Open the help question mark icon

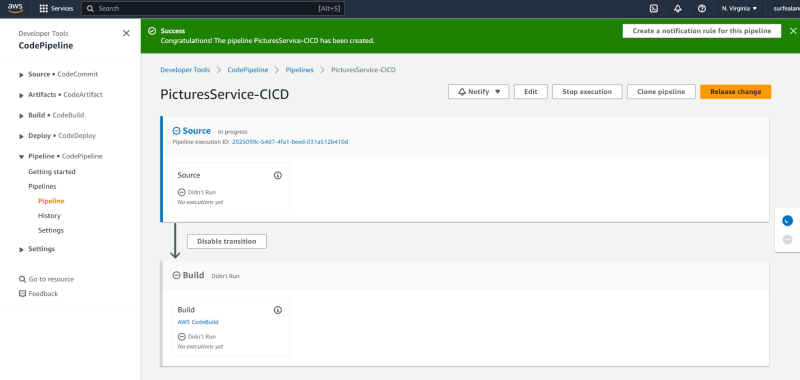pyautogui.click(x=702, y=9)
